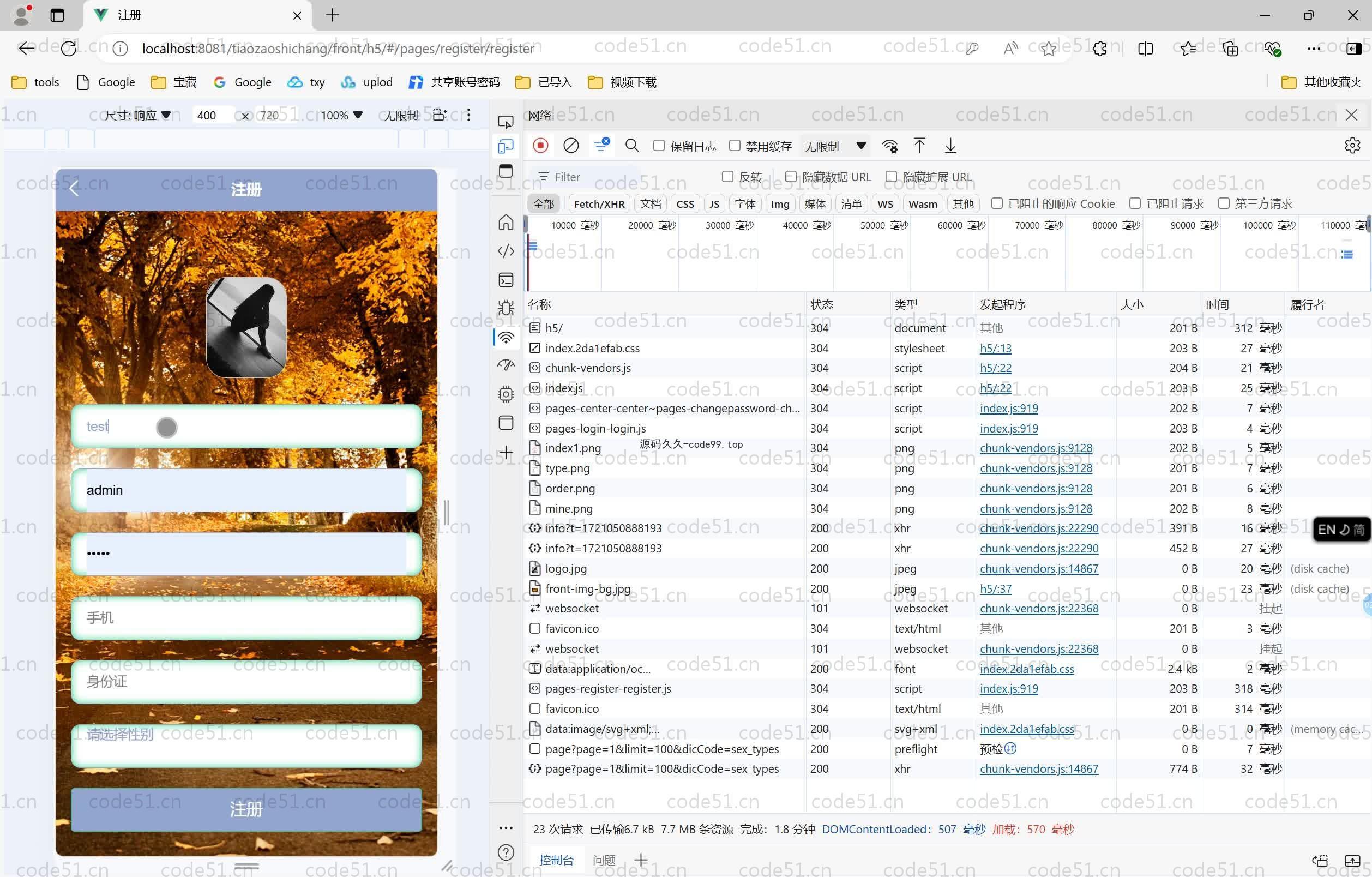Click the 注册 submit button
This screenshot has width=1372, height=877.
(246, 809)
